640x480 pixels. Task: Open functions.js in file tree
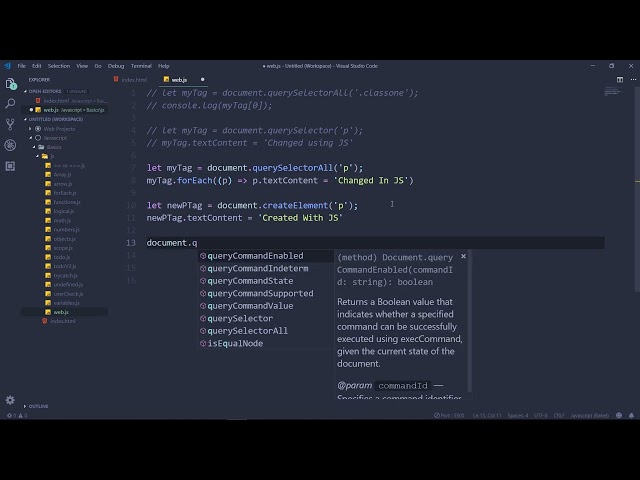click(x=65, y=202)
